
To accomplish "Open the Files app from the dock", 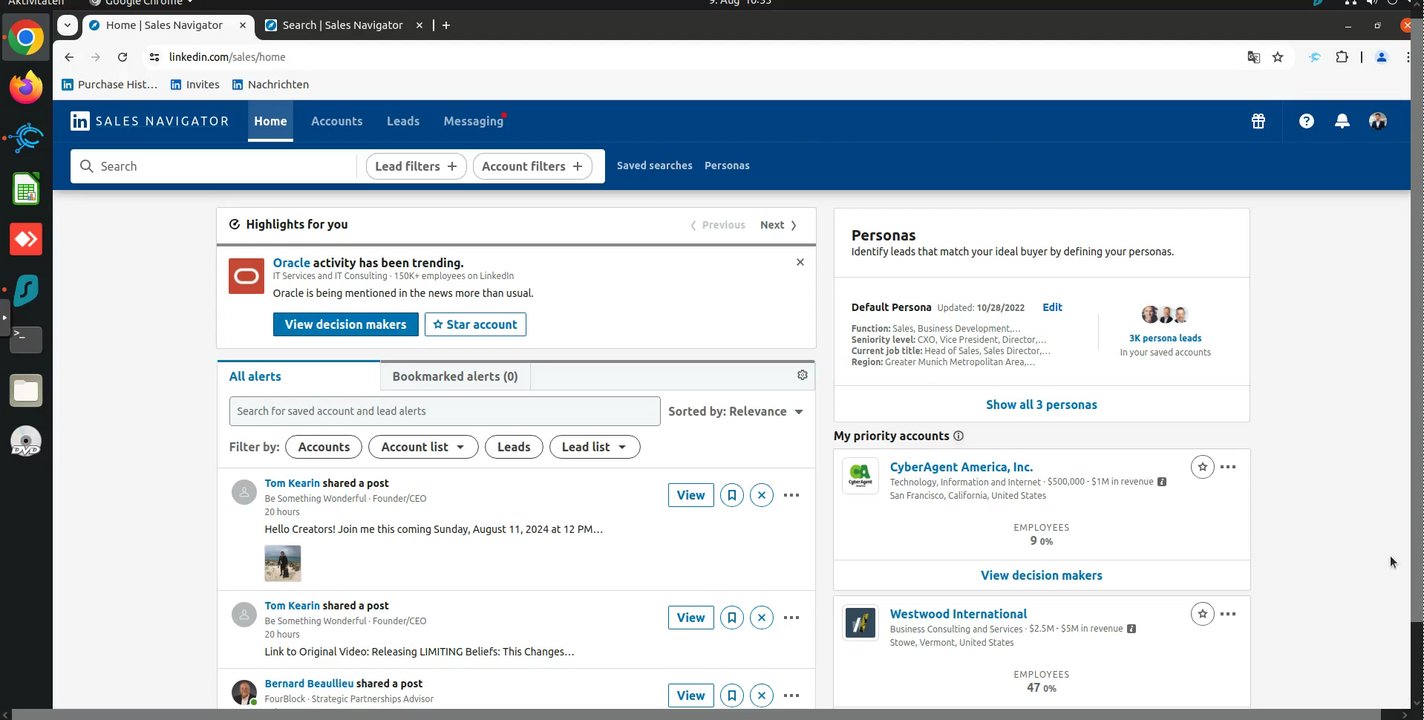I will [x=26, y=391].
